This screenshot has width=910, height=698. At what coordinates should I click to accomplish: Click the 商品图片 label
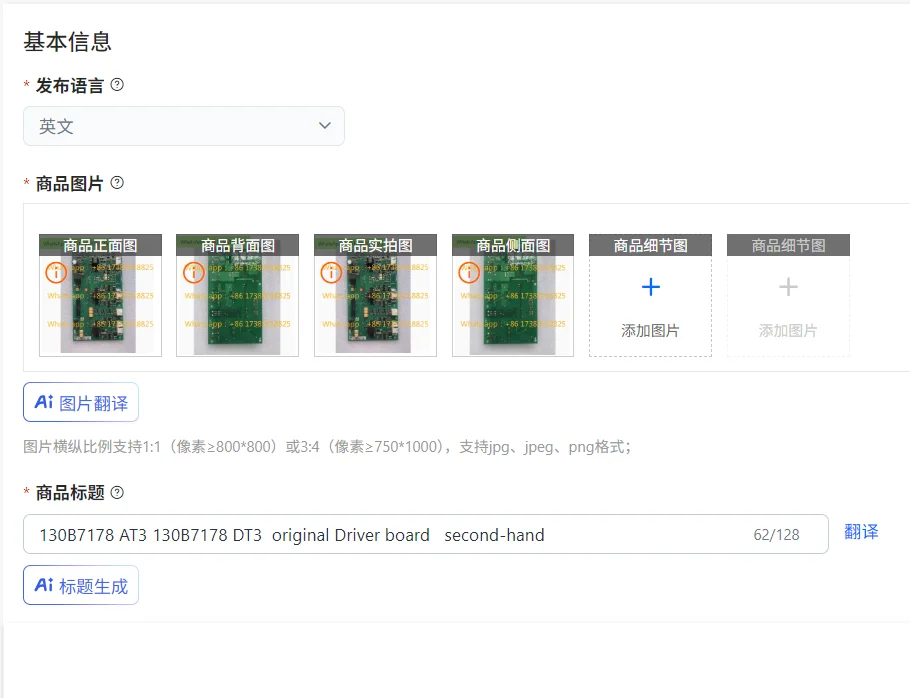[x=70, y=183]
